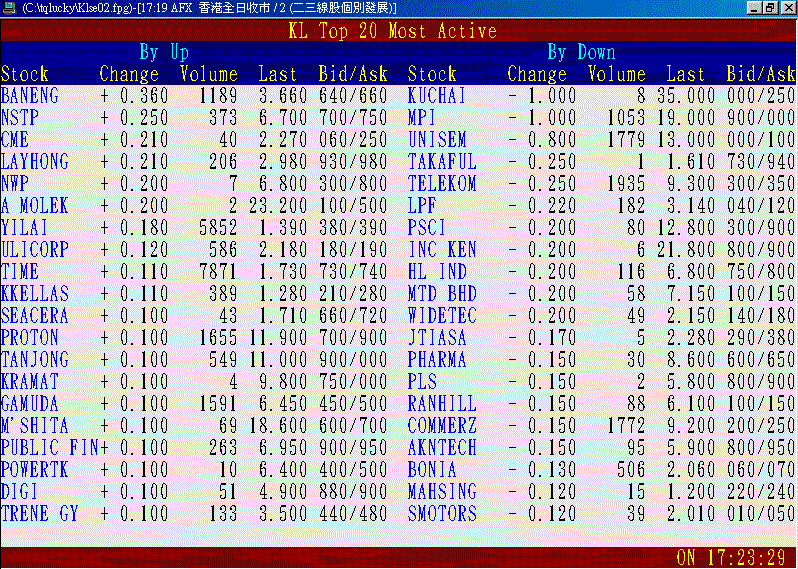Screen dimensions: 798x569
Task: Click the PHARMA stock
Action: click(437, 359)
